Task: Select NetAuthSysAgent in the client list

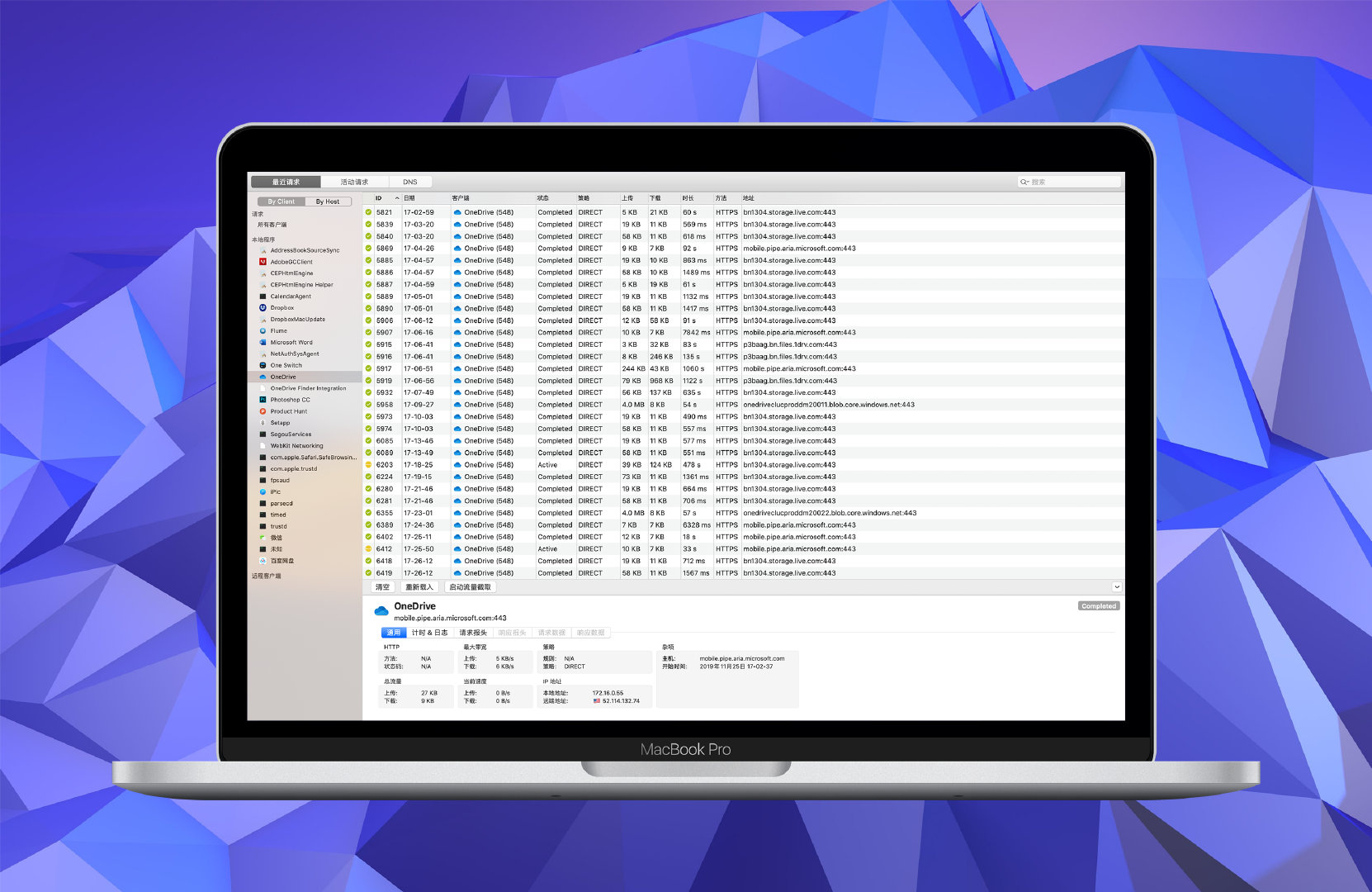Action: click(295, 354)
